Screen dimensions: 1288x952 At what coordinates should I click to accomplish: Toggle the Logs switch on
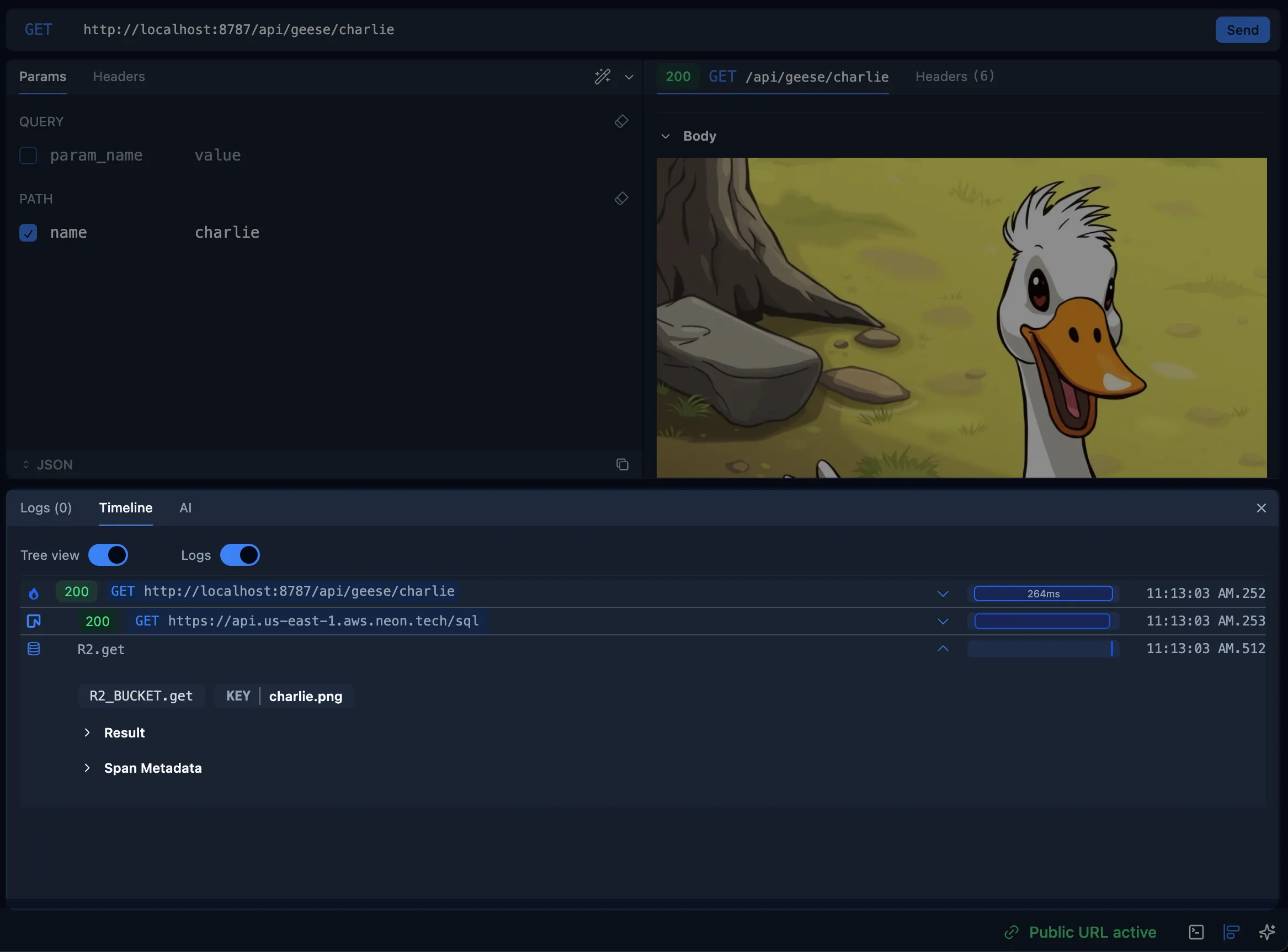coord(240,554)
